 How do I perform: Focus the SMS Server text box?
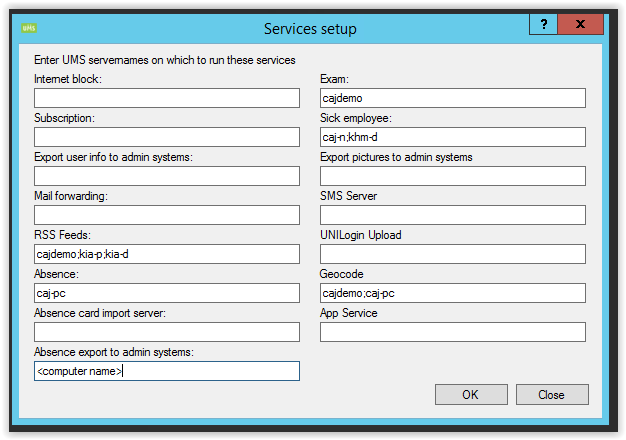tap(452, 215)
